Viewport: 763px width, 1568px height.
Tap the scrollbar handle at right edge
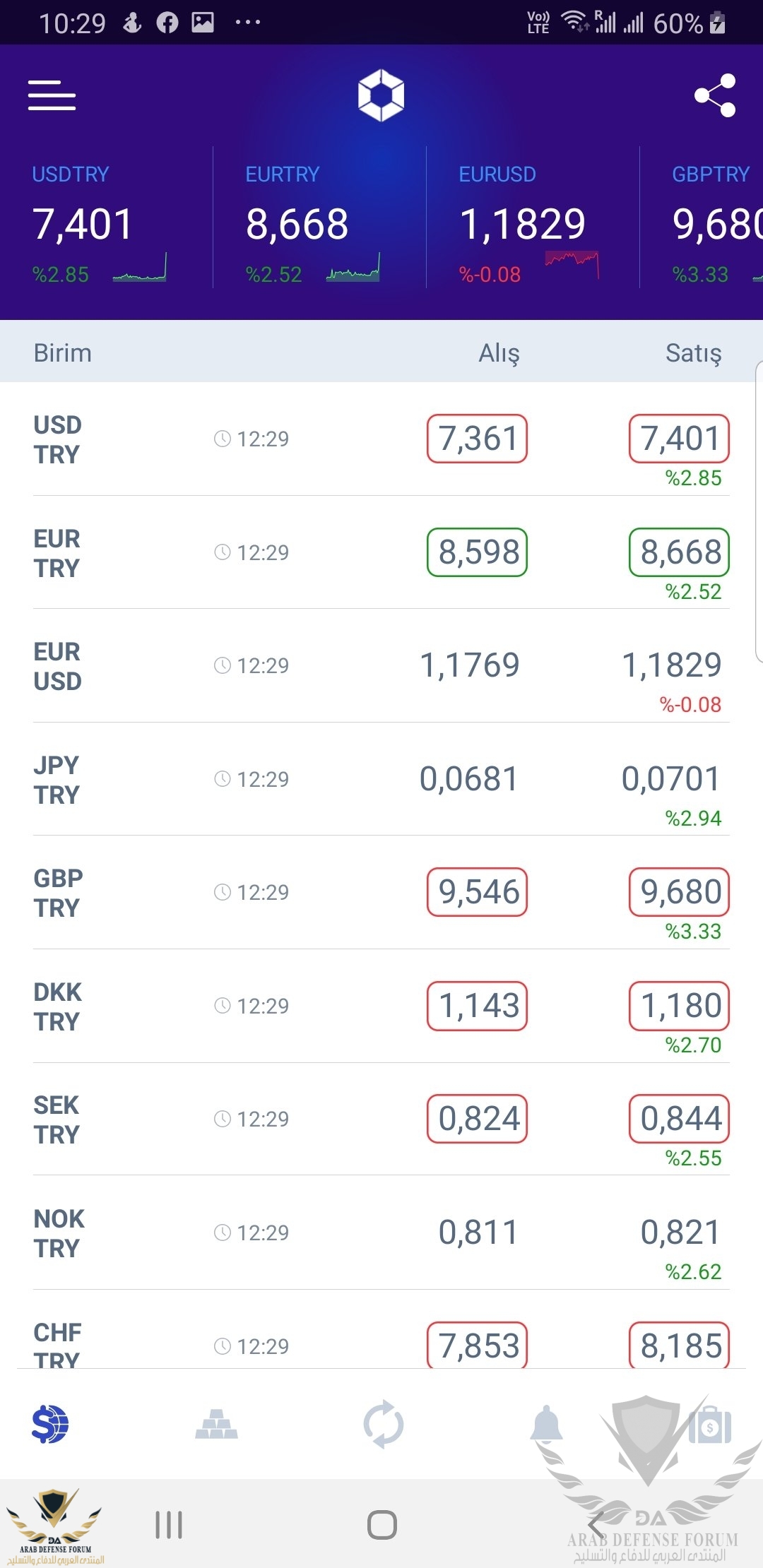759,511
